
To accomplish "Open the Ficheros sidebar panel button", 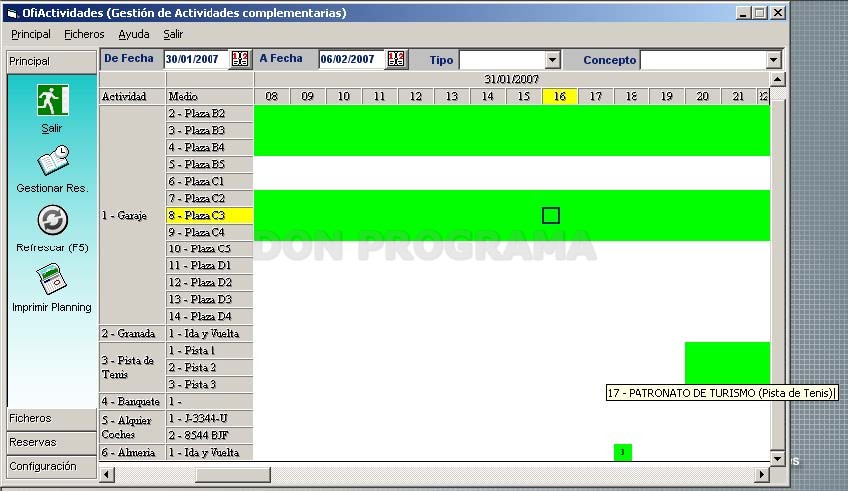I will 52,419.
